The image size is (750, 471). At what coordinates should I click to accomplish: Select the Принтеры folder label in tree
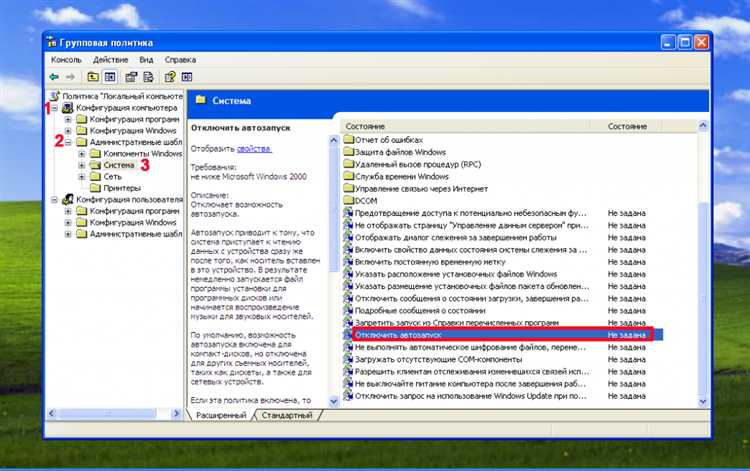coord(122,188)
